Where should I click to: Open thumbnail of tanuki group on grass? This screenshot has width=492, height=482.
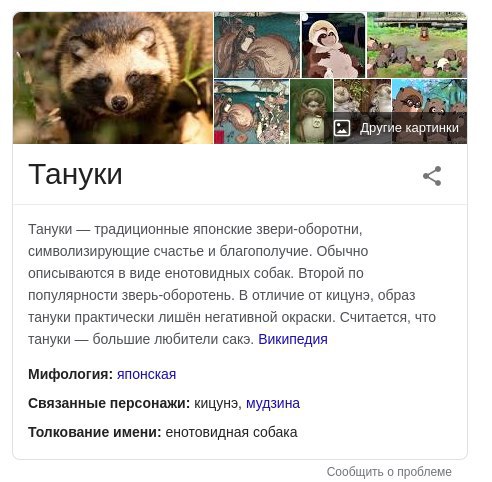coord(417,45)
